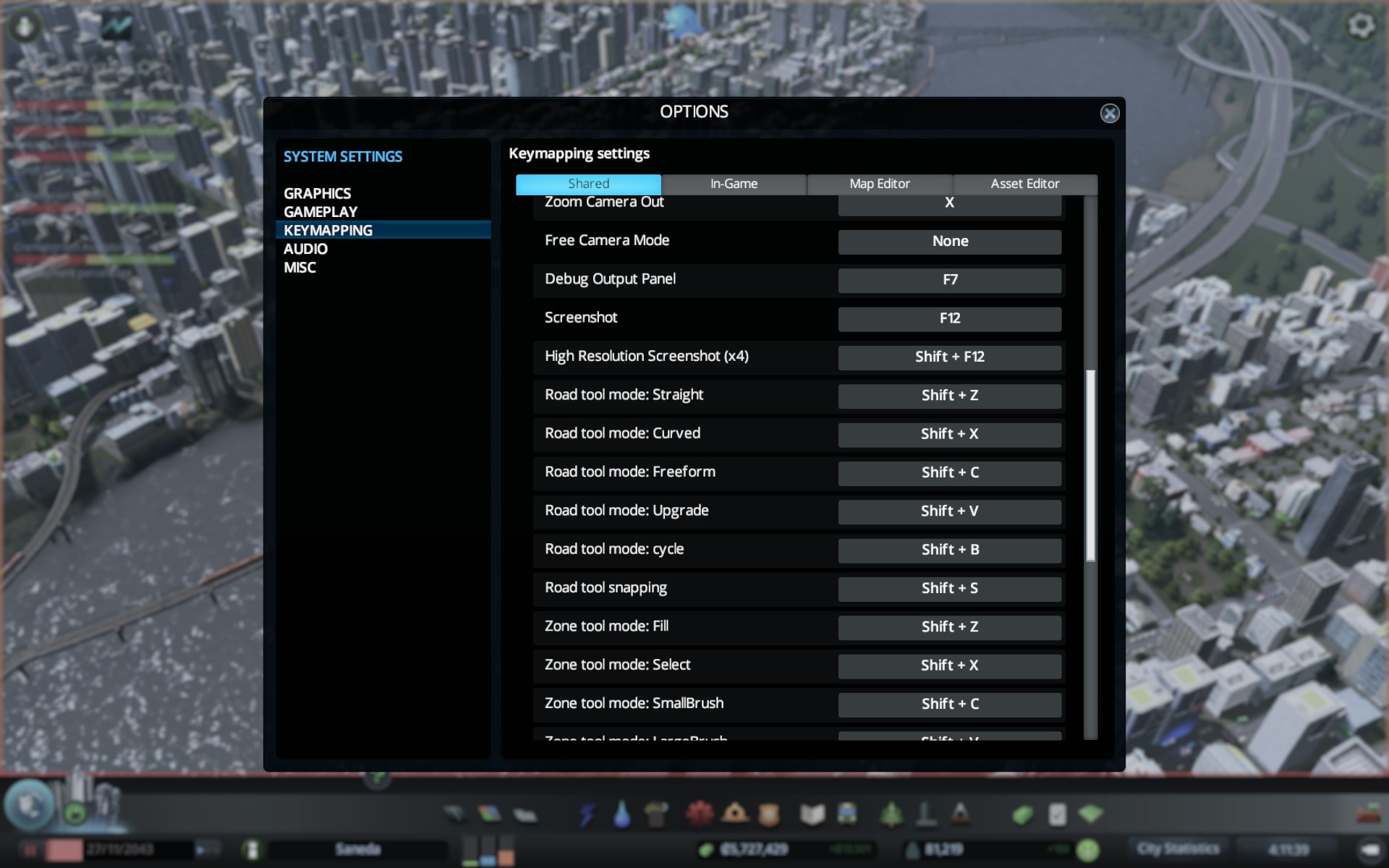Open the Parks tree icon
The image size is (1389, 868).
[891, 814]
